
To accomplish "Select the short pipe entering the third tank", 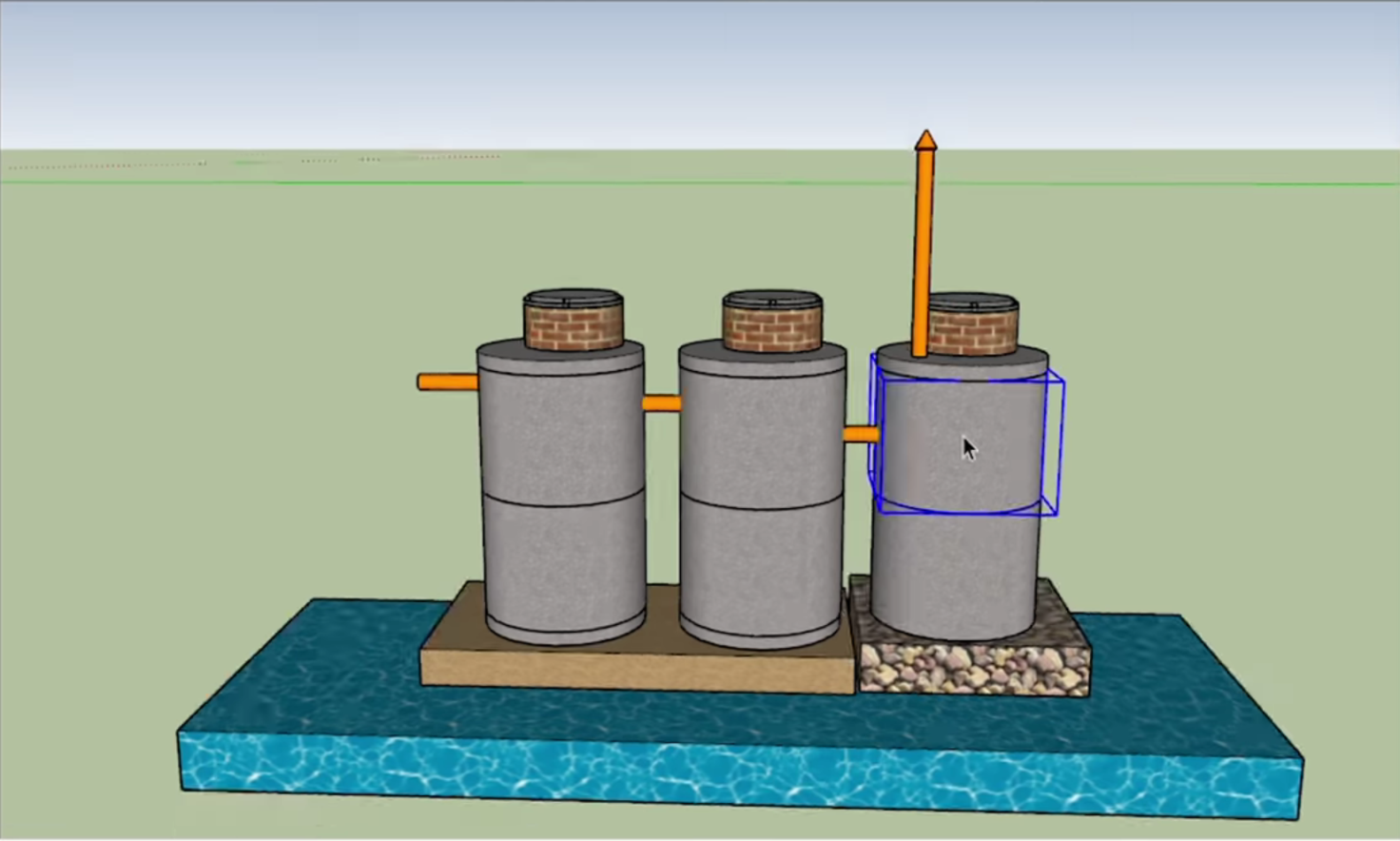I will (x=859, y=434).
